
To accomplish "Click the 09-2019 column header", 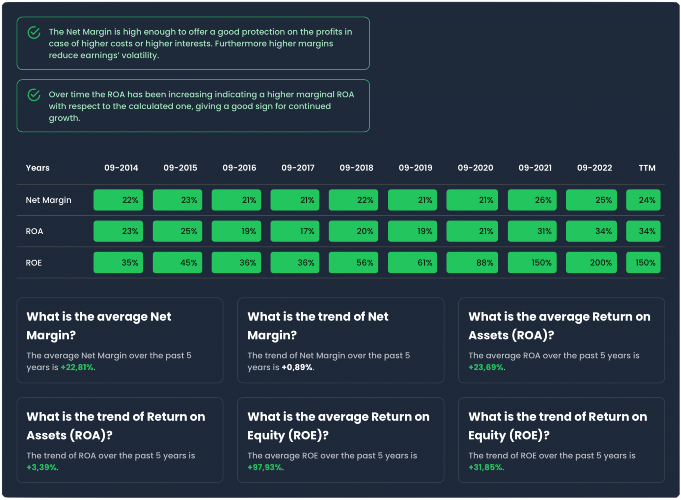I will (x=415, y=168).
